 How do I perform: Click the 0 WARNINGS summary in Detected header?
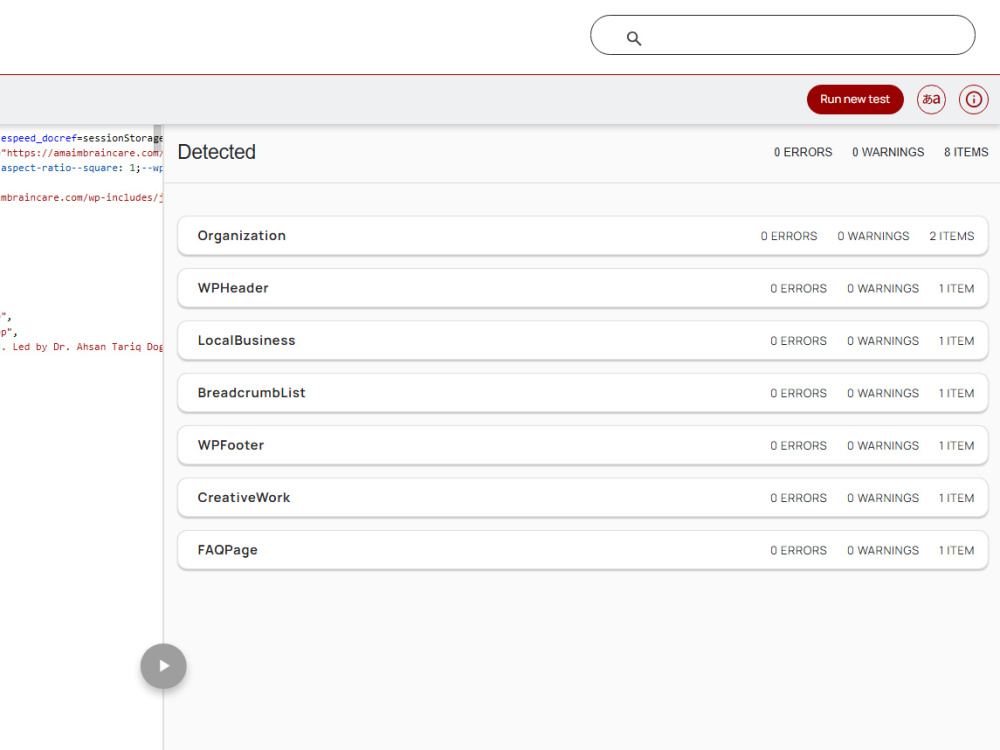click(x=888, y=152)
